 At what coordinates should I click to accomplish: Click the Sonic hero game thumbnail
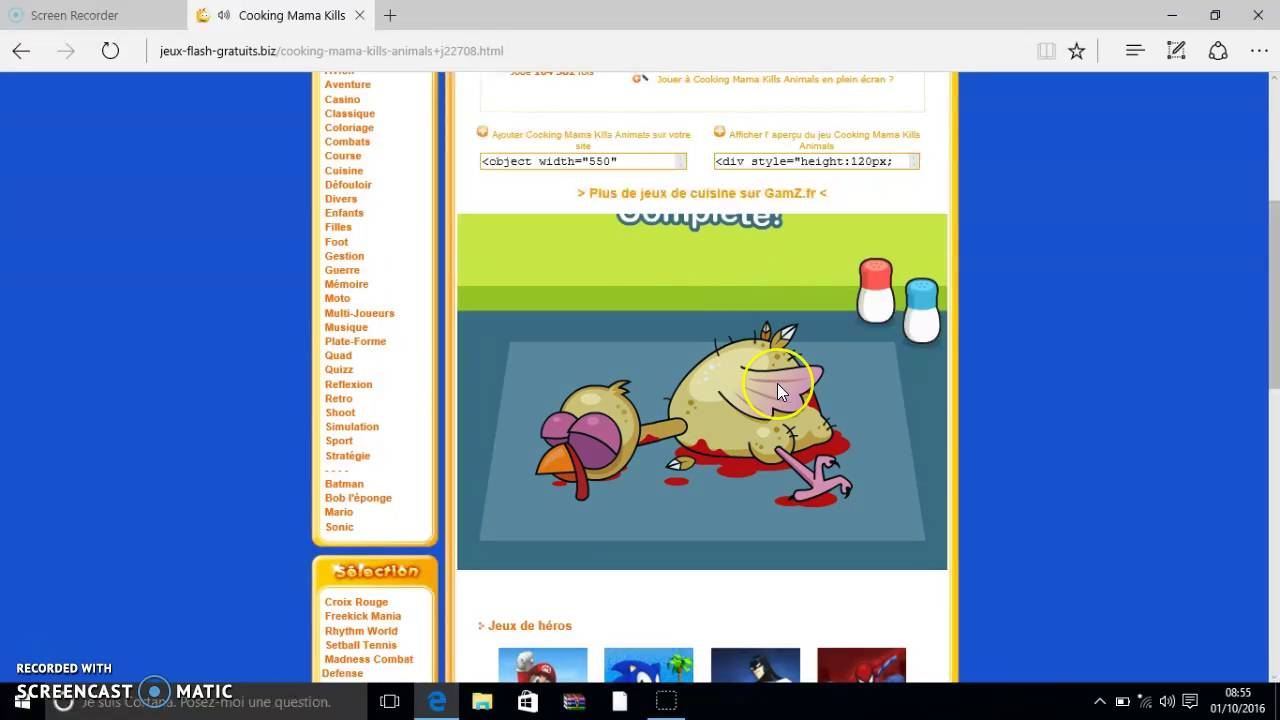(648, 665)
